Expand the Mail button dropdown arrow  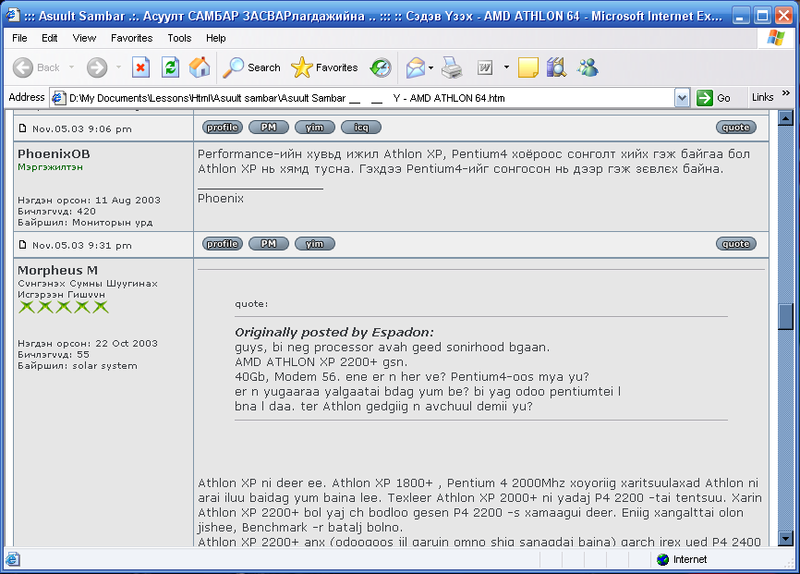coord(431,68)
